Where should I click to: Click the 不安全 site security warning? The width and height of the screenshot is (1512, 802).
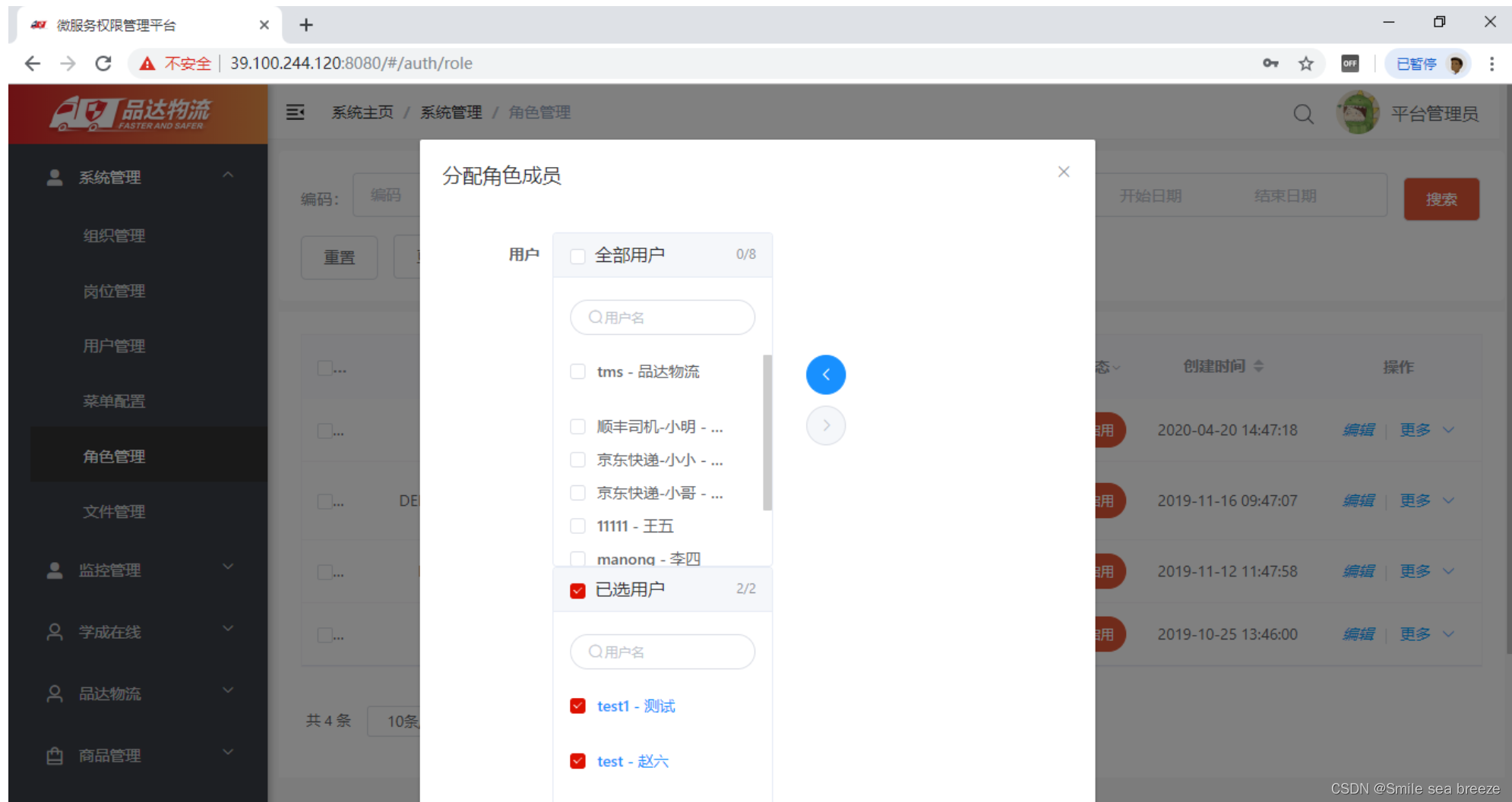click(176, 63)
